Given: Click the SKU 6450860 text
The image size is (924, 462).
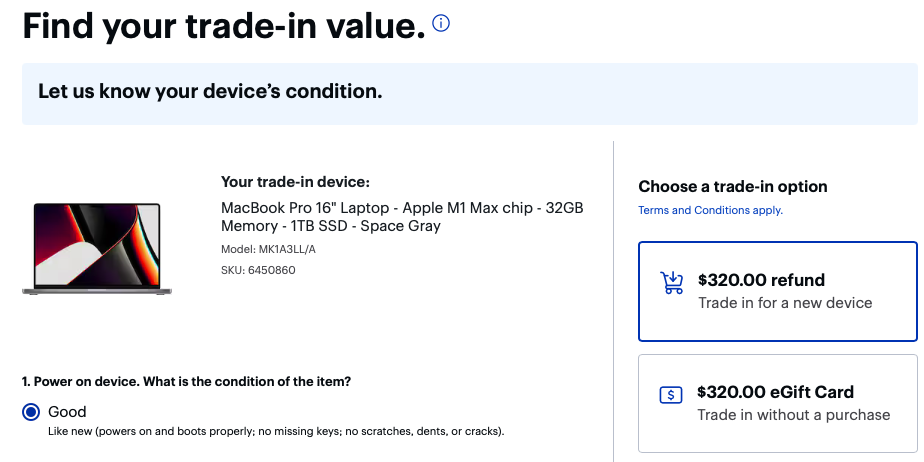Looking at the screenshot, I should coord(258,270).
